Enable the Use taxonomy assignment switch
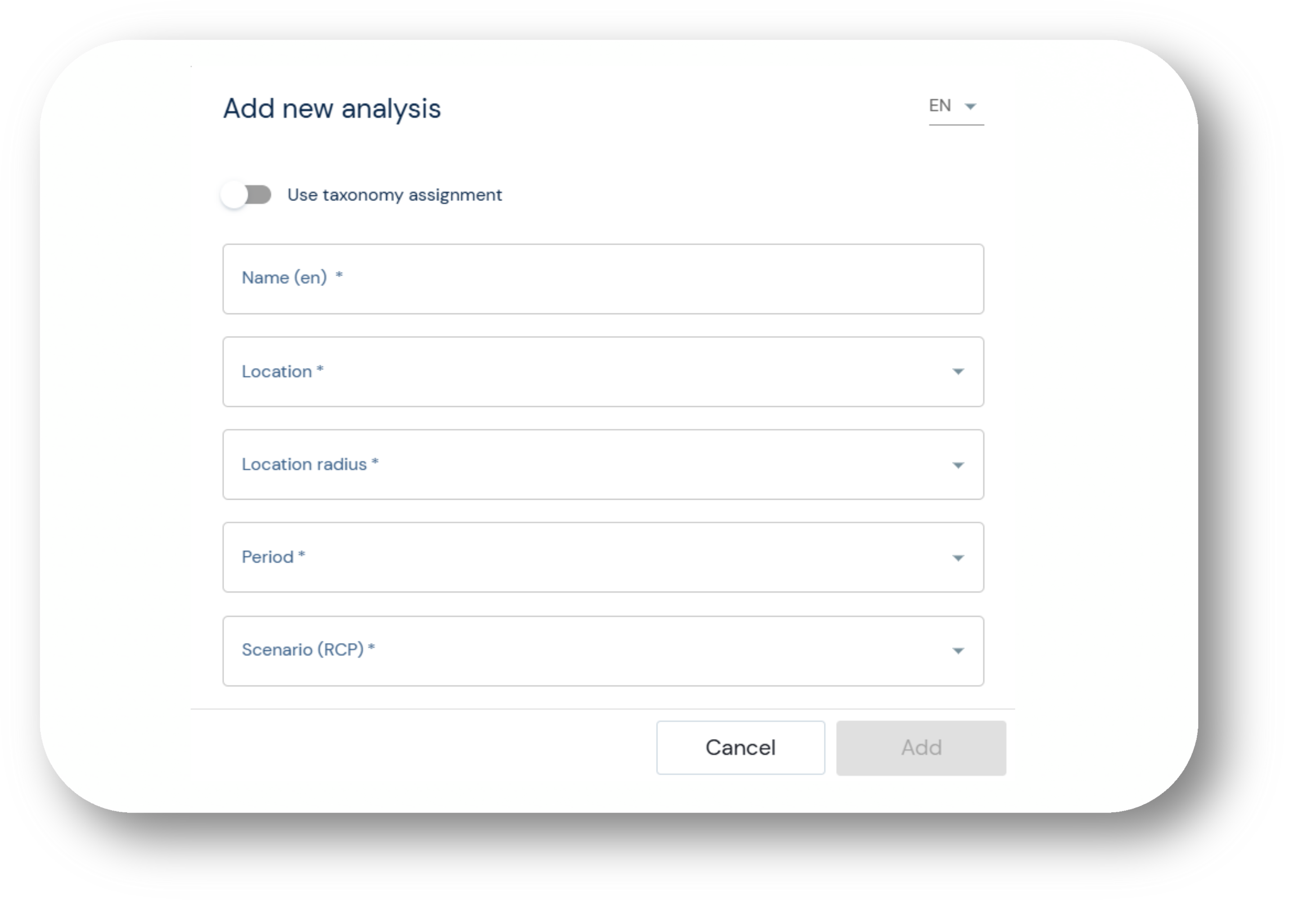 click(246, 195)
